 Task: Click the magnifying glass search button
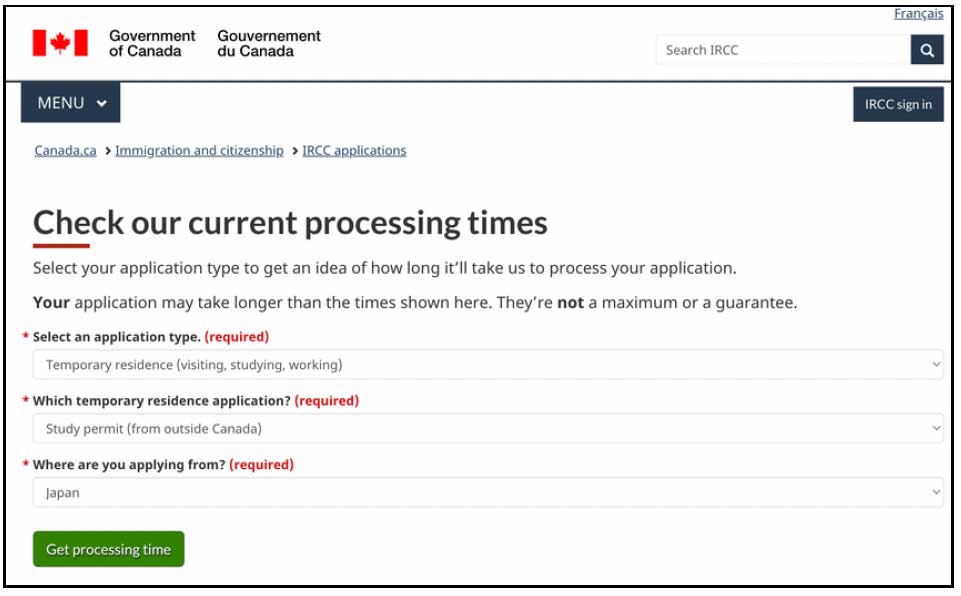coord(926,50)
